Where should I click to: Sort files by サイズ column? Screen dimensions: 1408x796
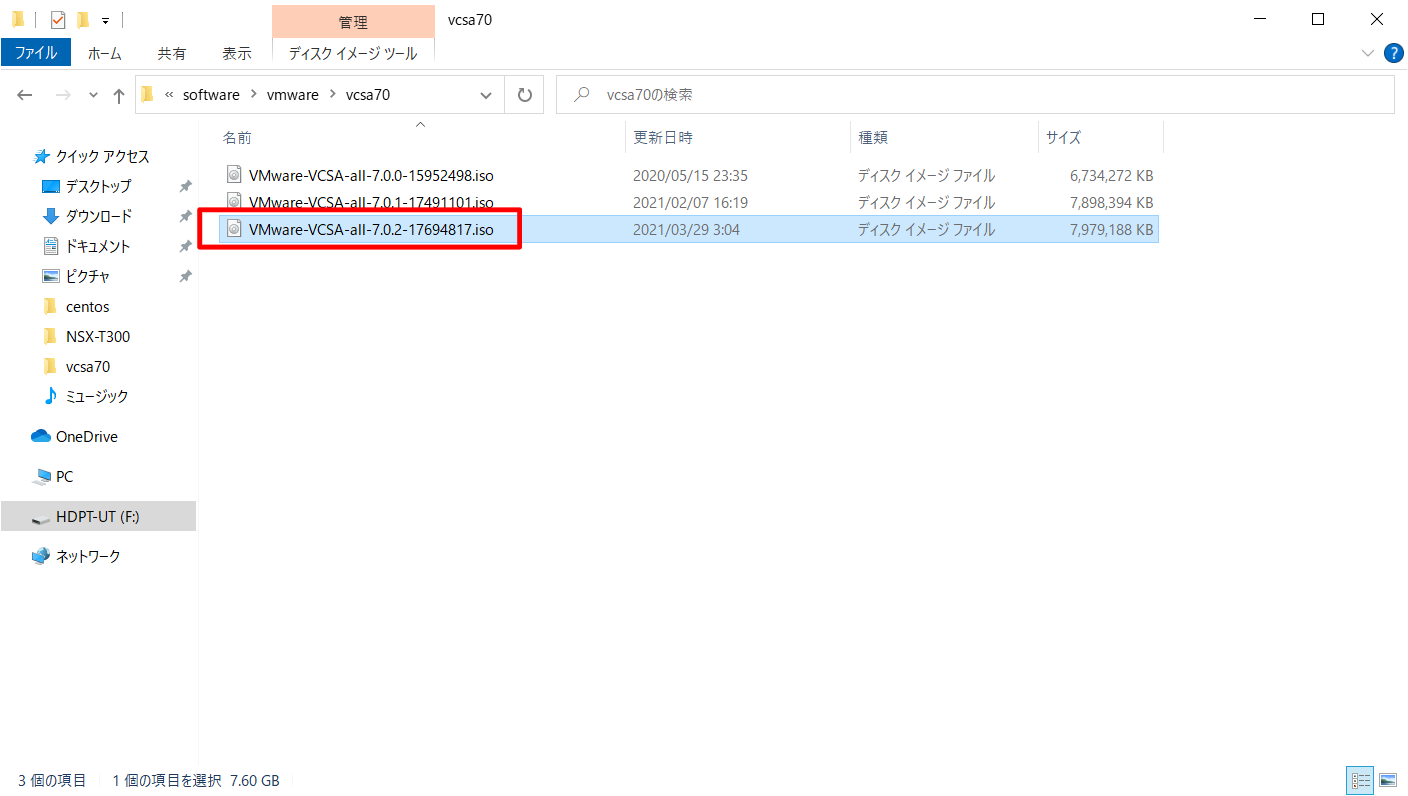[1101, 137]
